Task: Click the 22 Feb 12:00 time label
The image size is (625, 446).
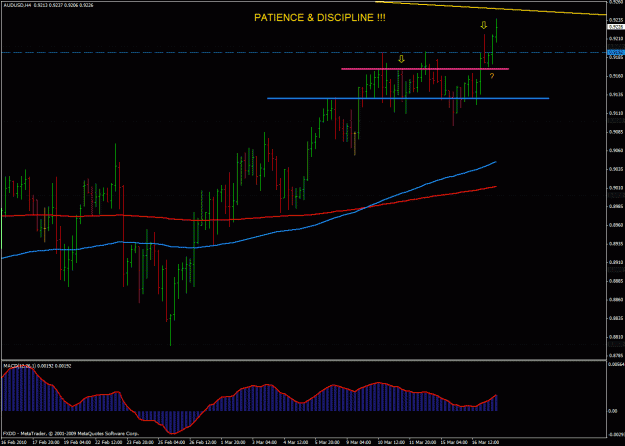Action: 108,442
